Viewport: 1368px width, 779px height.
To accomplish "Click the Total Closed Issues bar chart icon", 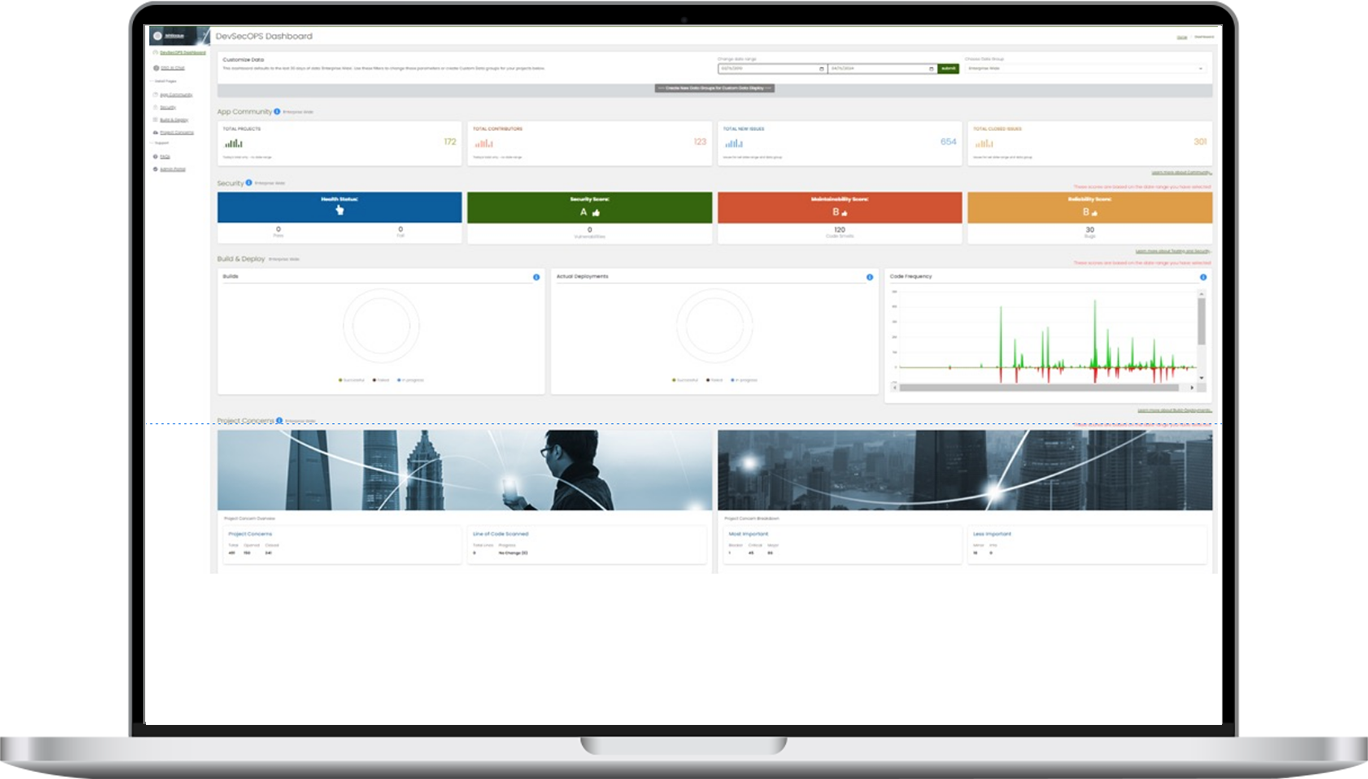I will [x=983, y=143].
